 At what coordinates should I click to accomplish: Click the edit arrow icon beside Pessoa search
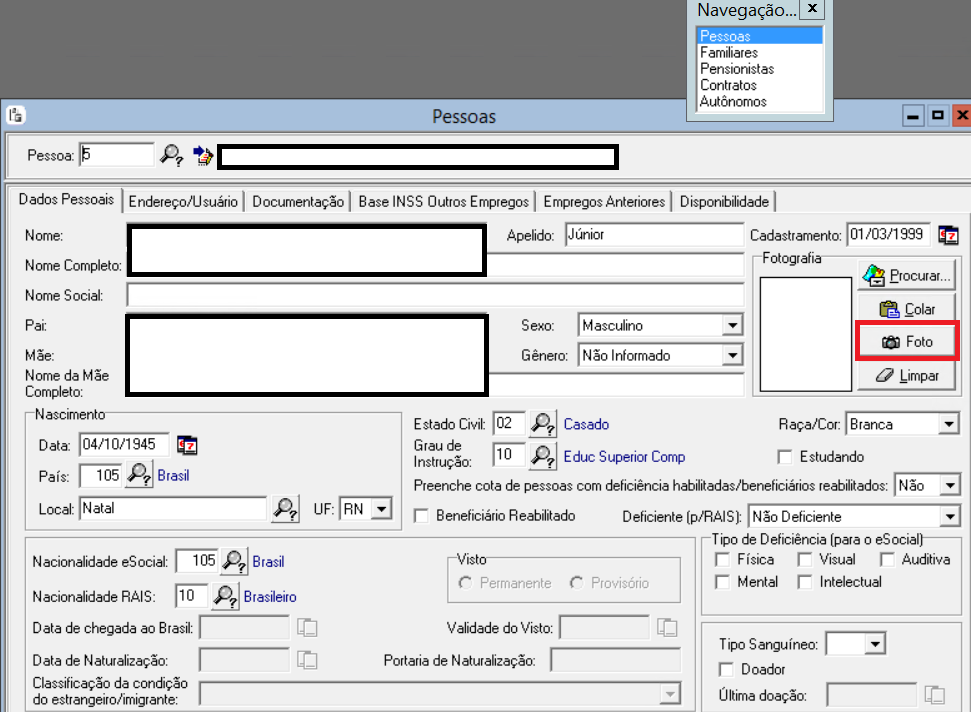coord(203,155)
